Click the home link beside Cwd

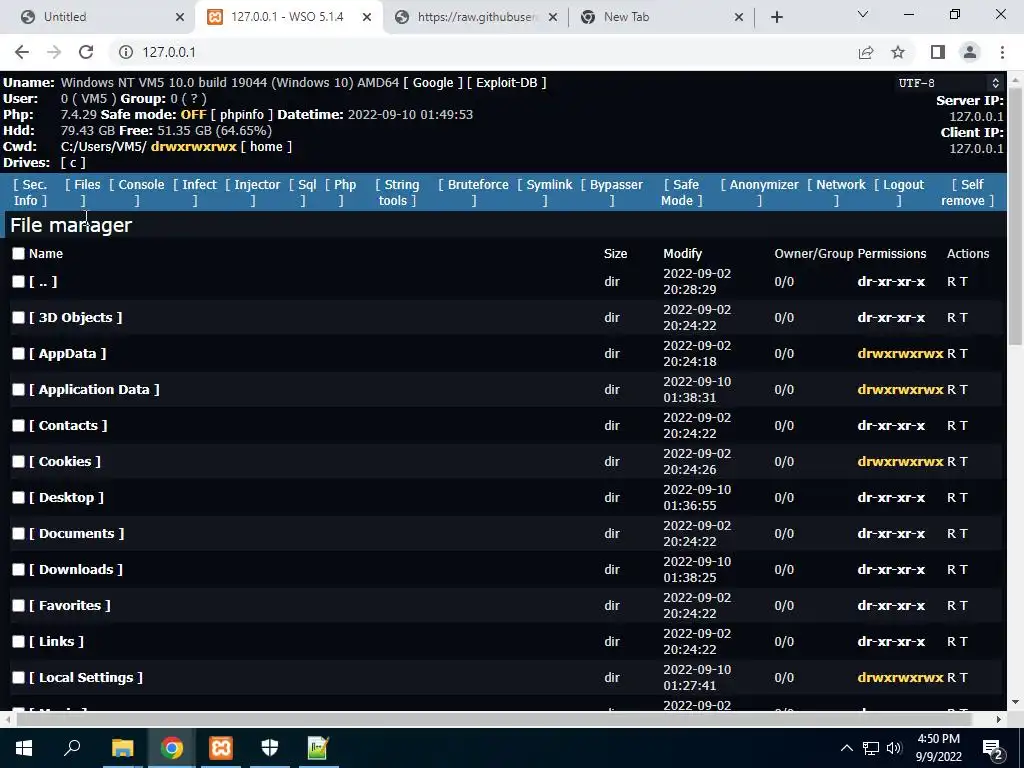(x=266, y=146)
